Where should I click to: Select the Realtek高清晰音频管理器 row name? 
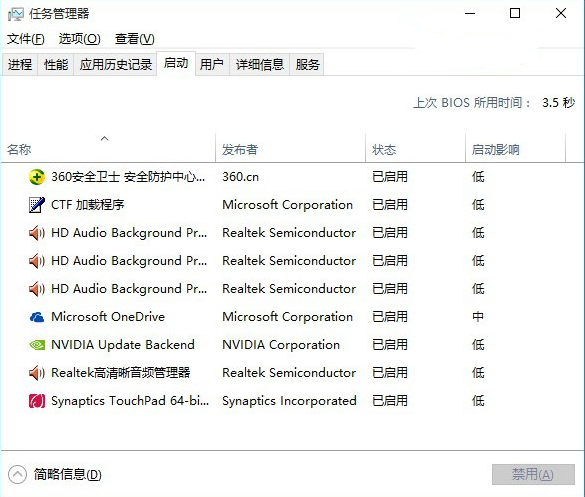tap(121, 373)
